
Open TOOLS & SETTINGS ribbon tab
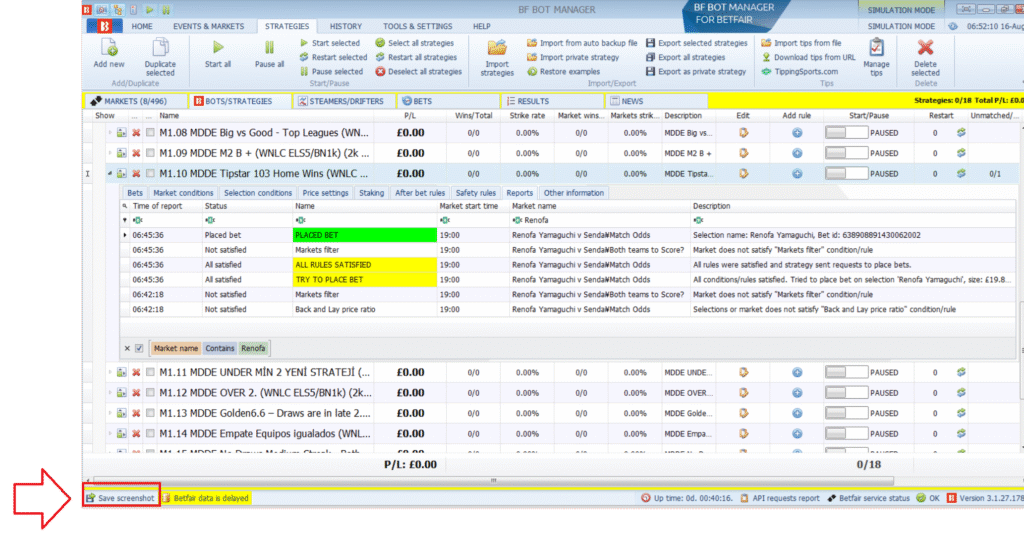(417, 27)
